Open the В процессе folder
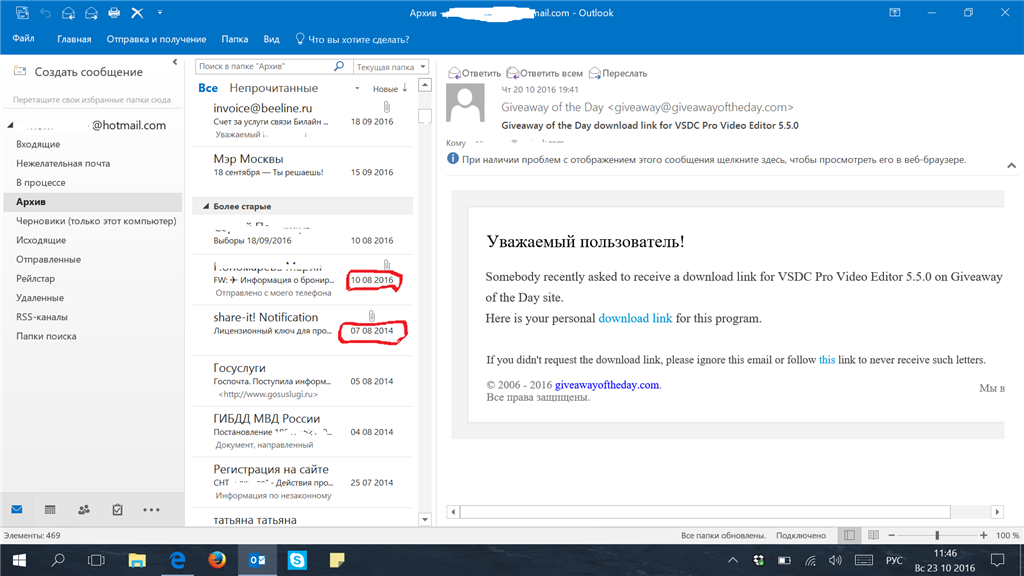The width and height of the screenshot is (1024, 576). click(40, 182)
